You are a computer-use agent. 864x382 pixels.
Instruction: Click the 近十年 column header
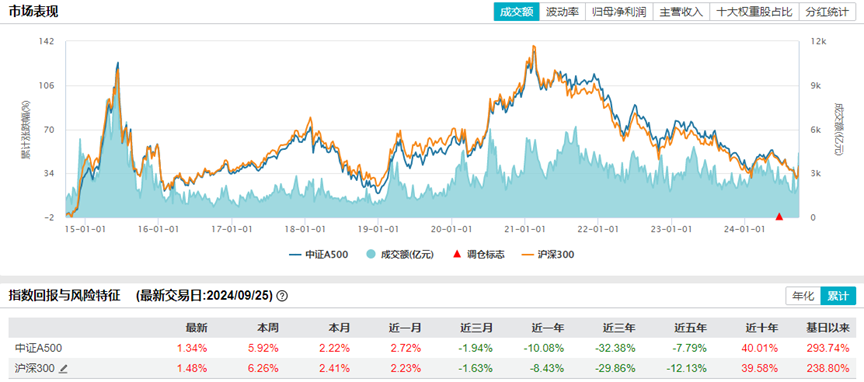762,328
